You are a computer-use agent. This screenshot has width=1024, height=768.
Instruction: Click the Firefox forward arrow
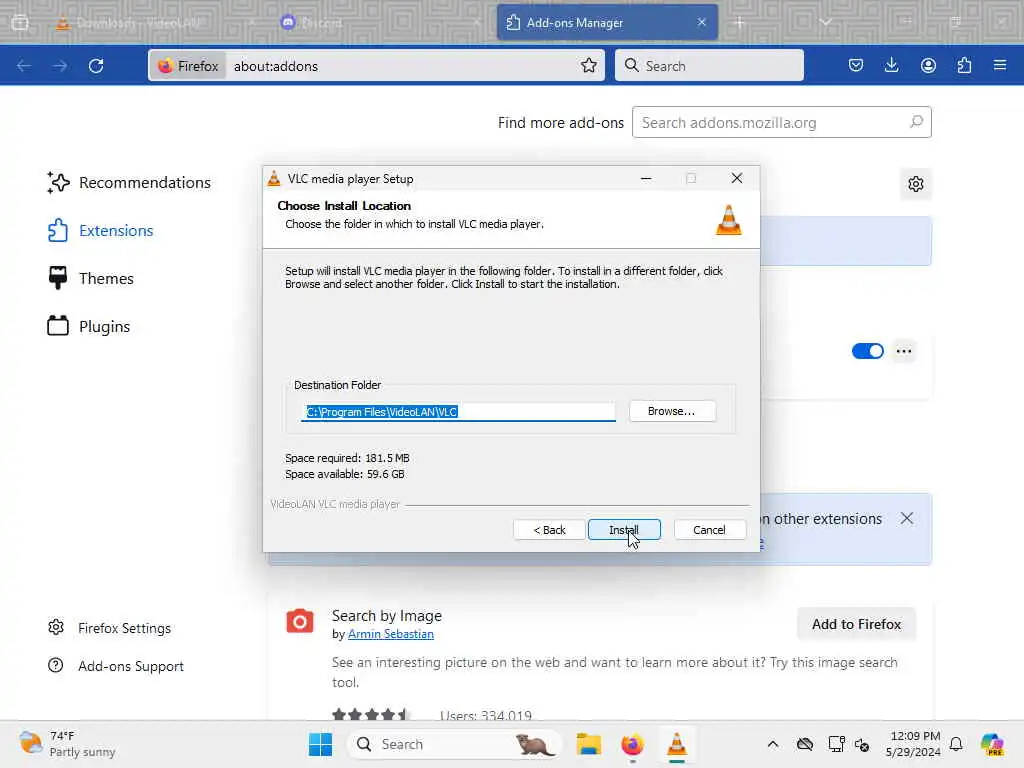click(60, 65)
